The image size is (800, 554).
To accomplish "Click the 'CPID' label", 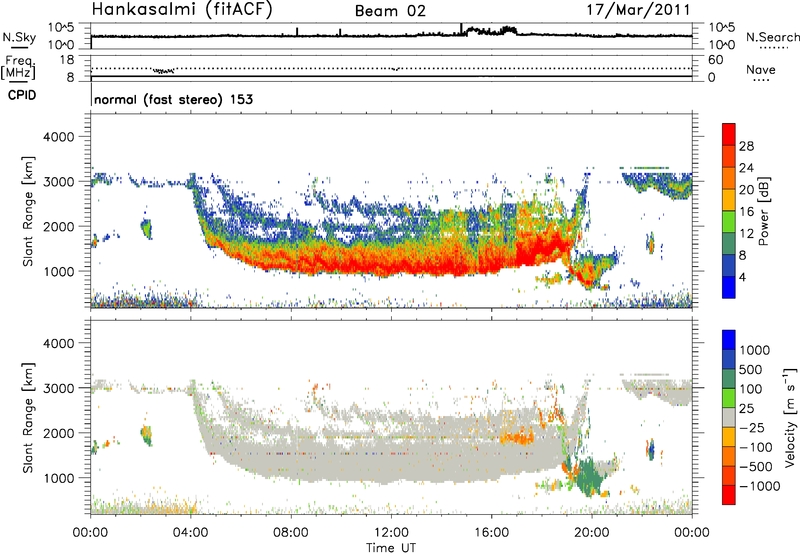I will coord(22,95).
